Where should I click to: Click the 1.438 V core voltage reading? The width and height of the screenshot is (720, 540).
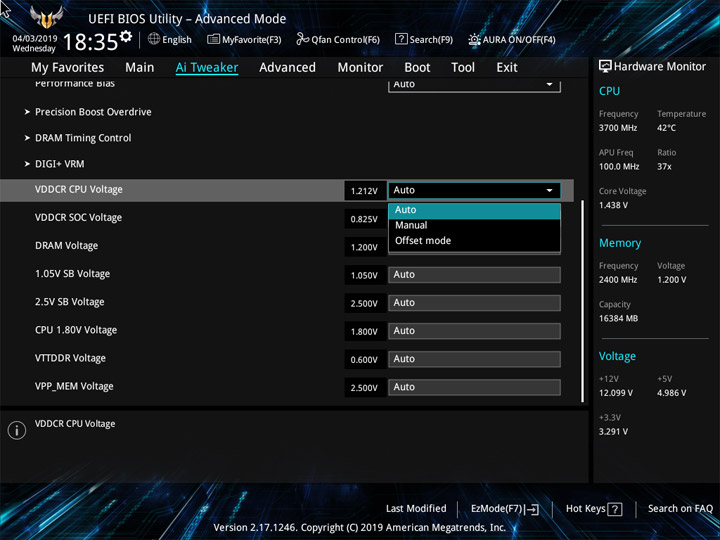[613, 205]
